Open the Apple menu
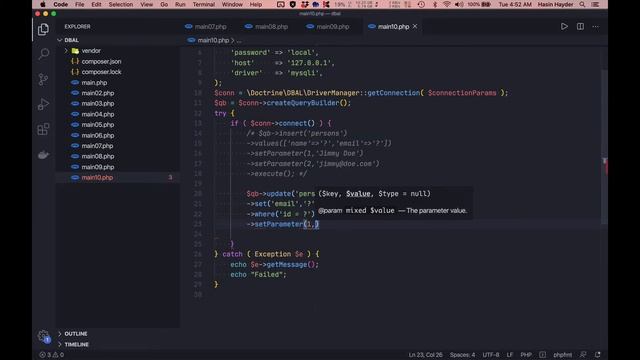Image resolution: width=640 pixels, height=360 pixels. tap(42, 4)
